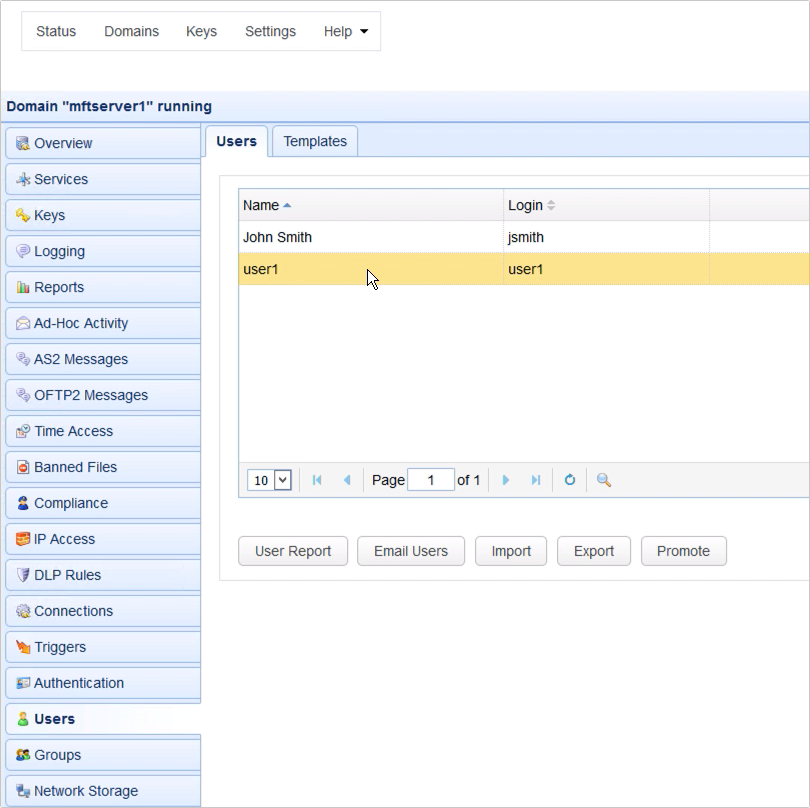Go to the previous page using the arrow icon
The height and width of the screenshot is (808, 810).
tap(347, 480)
